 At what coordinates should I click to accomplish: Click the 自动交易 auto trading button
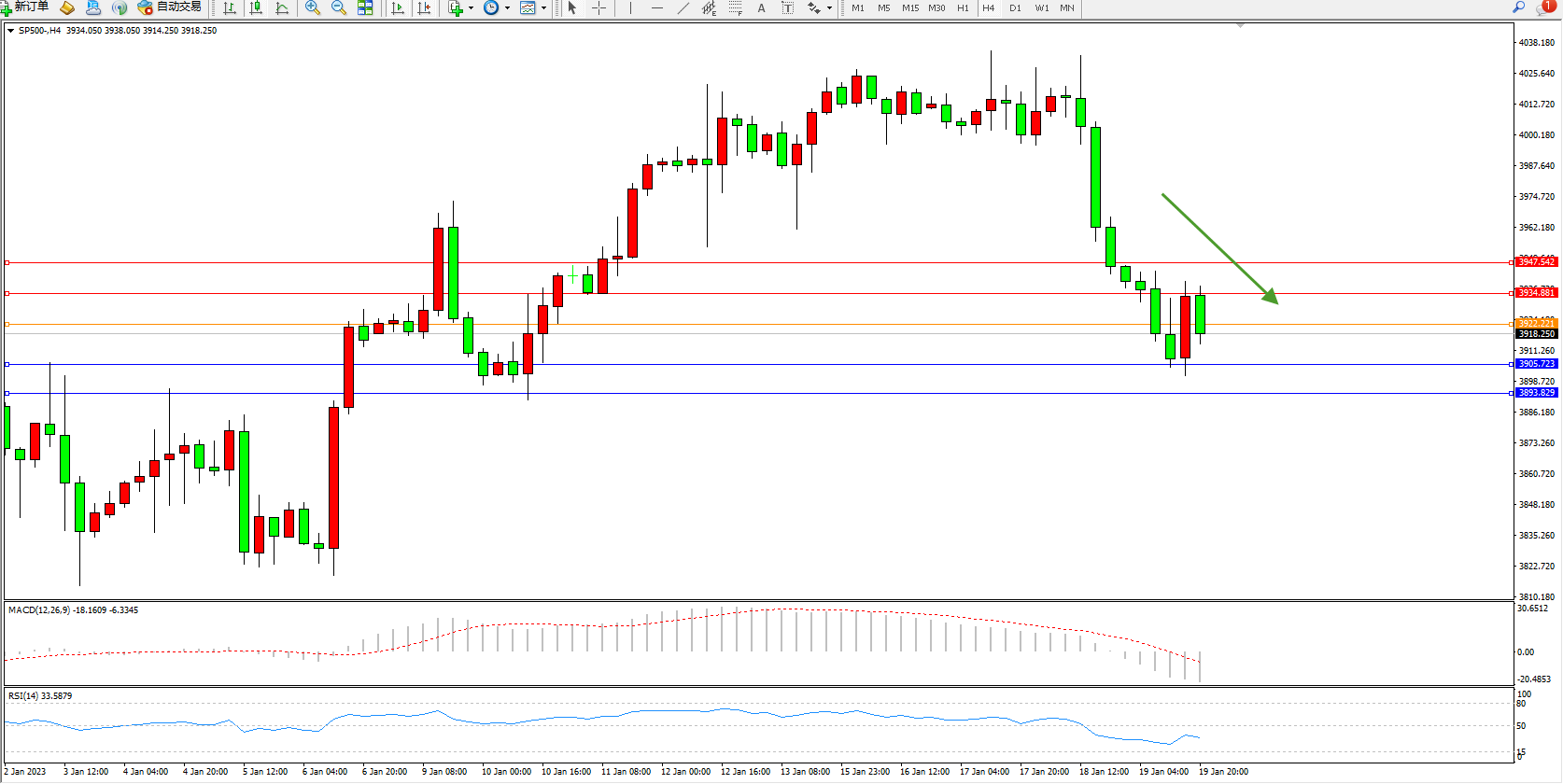[170, 7]
